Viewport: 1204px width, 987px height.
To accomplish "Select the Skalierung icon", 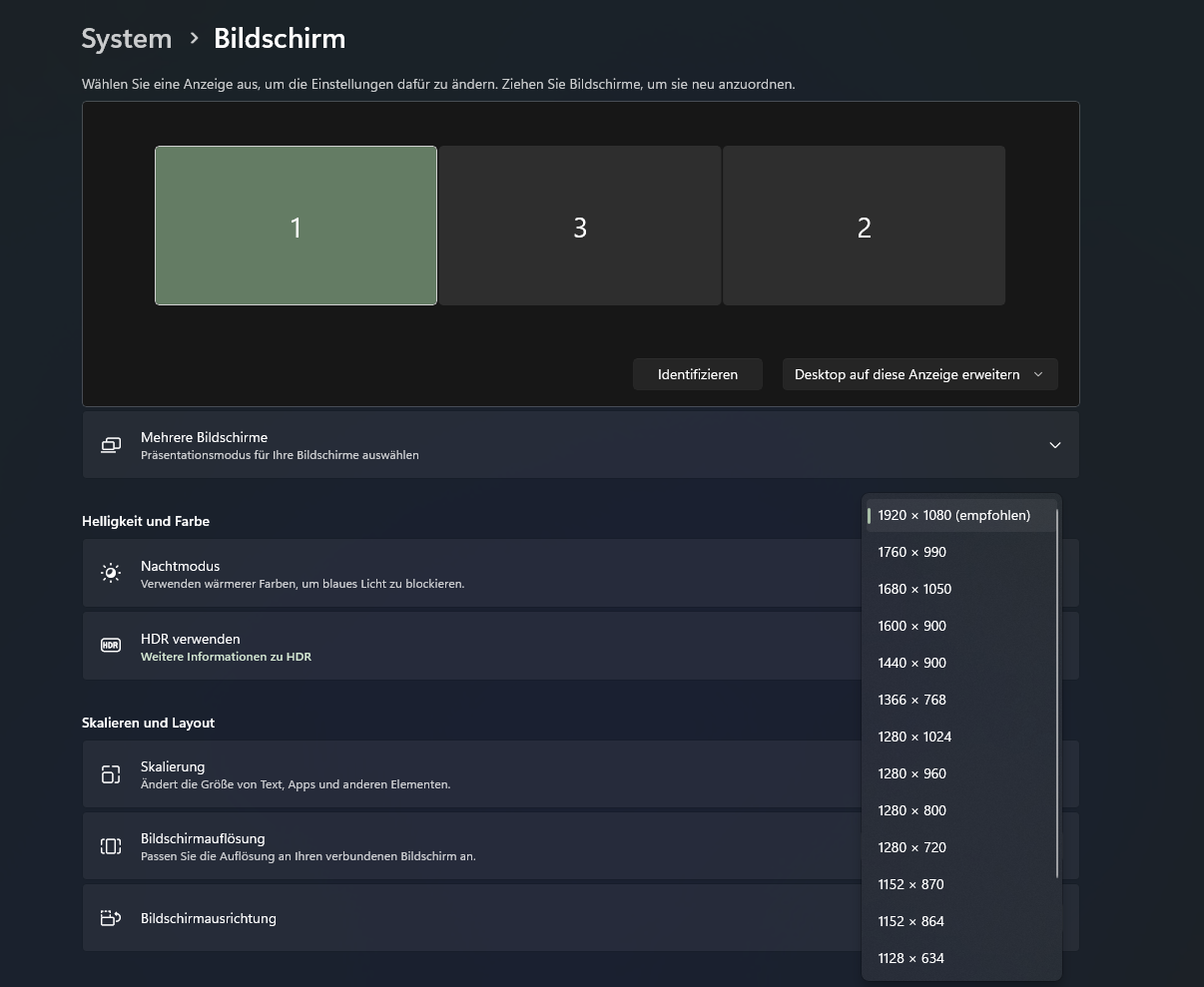I will 110,773.
